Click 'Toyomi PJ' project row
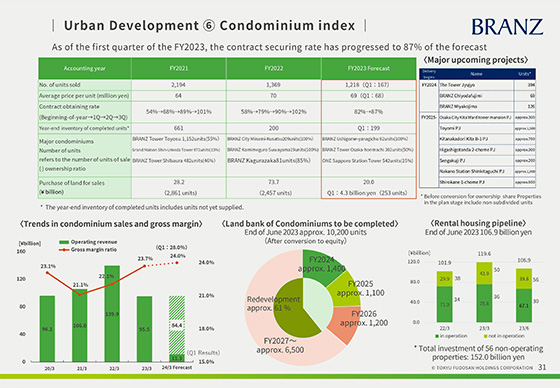Screen dimensions: 560x388 coord(477,128)
